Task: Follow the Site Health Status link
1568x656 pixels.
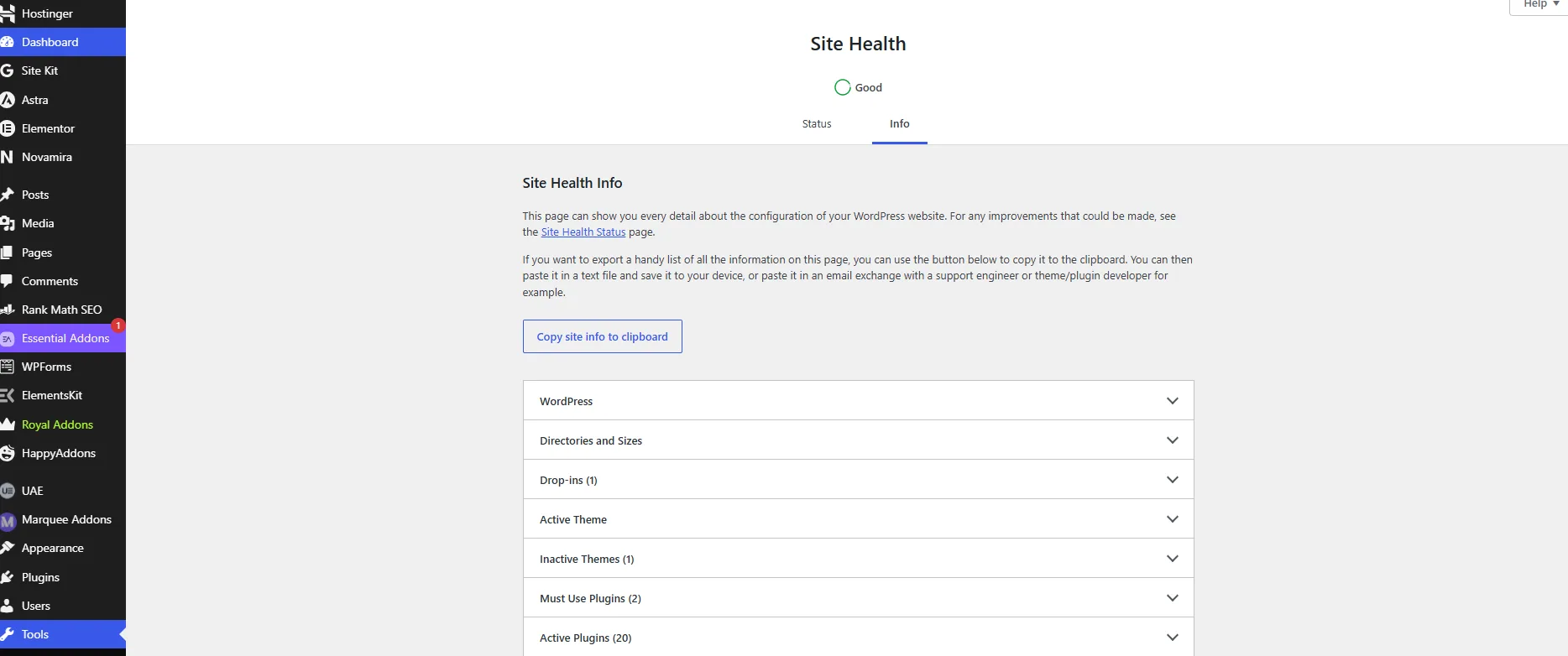Action: click(583, 232)
